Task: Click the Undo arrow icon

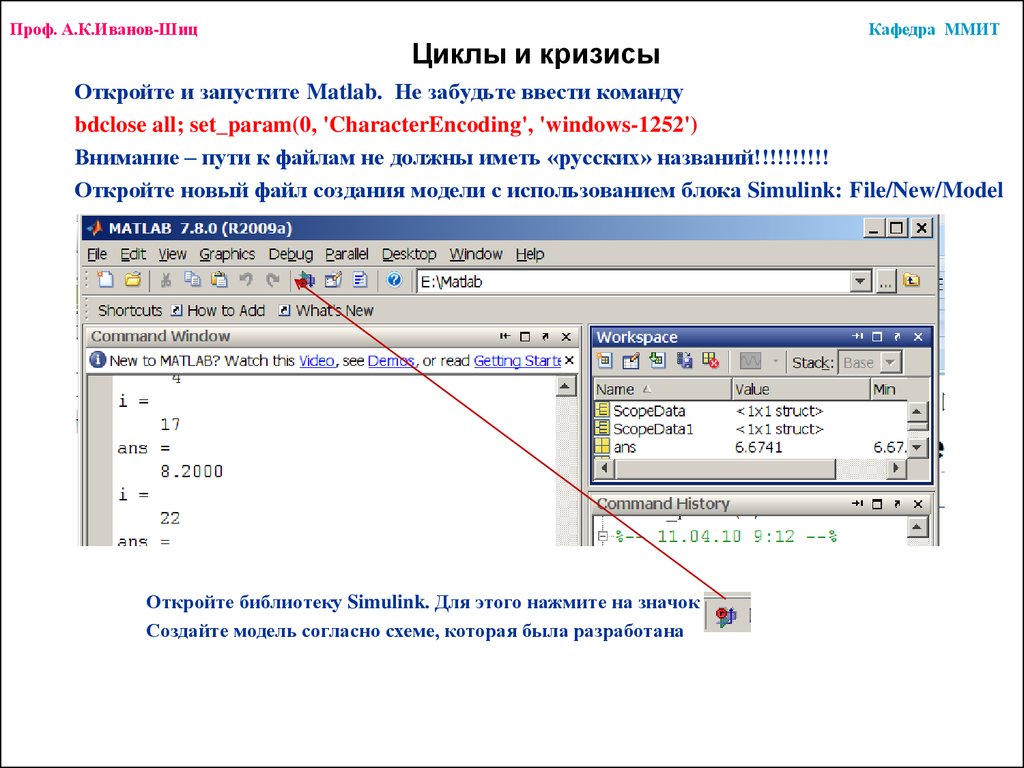Action: (246, 280)
